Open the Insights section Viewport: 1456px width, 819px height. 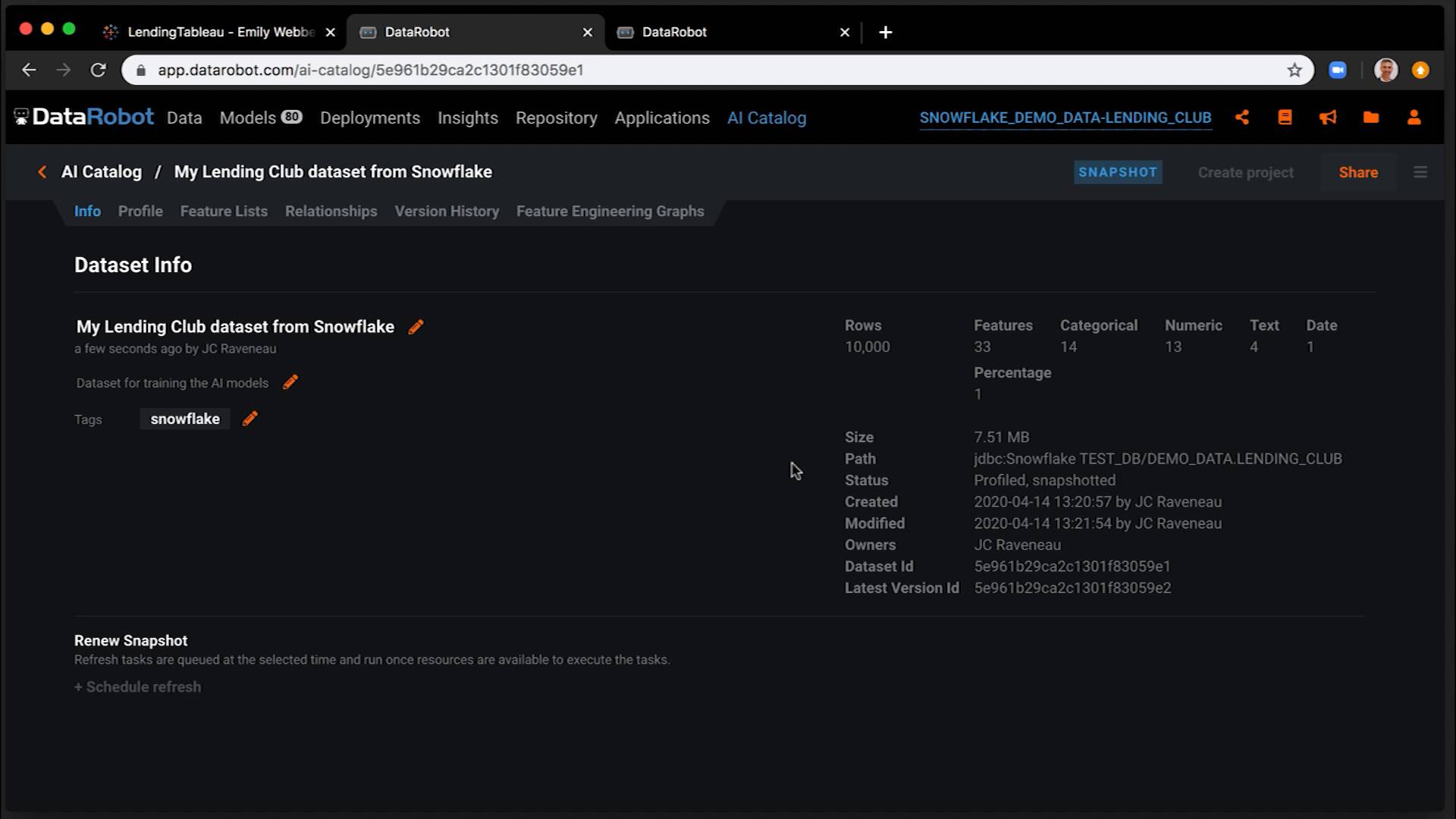point(468,118)
